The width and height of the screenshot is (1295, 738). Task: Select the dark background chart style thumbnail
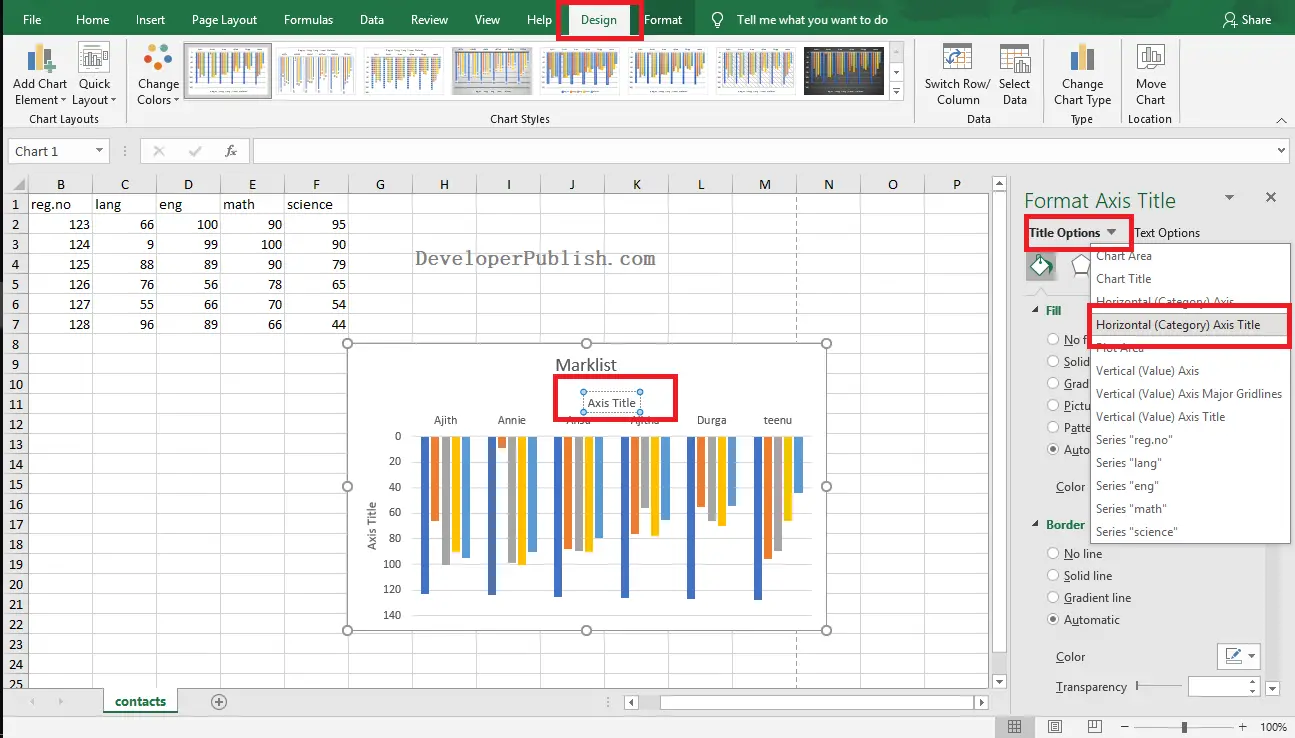pyautogui.click(x=845, y=71)
